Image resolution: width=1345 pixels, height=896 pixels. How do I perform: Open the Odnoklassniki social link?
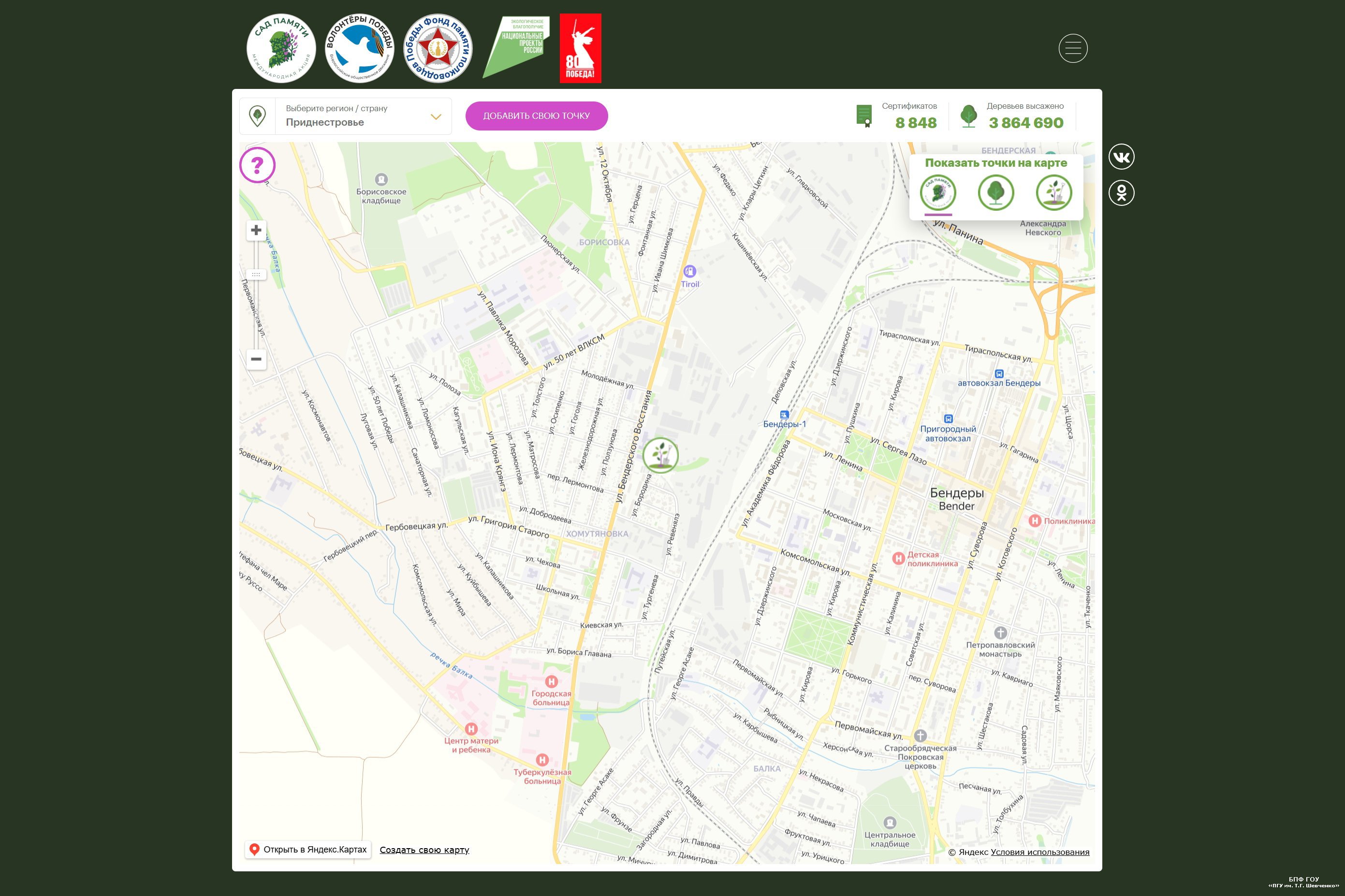pyautogui.click(x=1122, y=193)
